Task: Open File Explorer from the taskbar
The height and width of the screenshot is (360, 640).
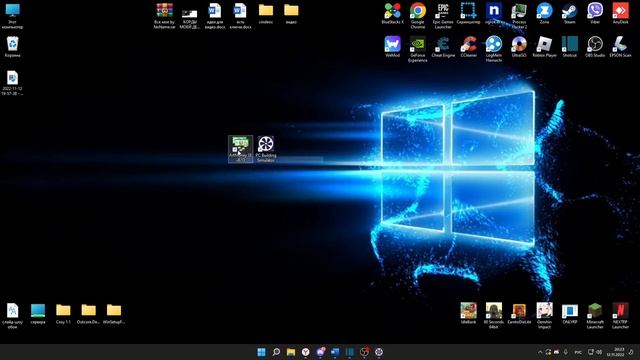Action: click(291, 352)
